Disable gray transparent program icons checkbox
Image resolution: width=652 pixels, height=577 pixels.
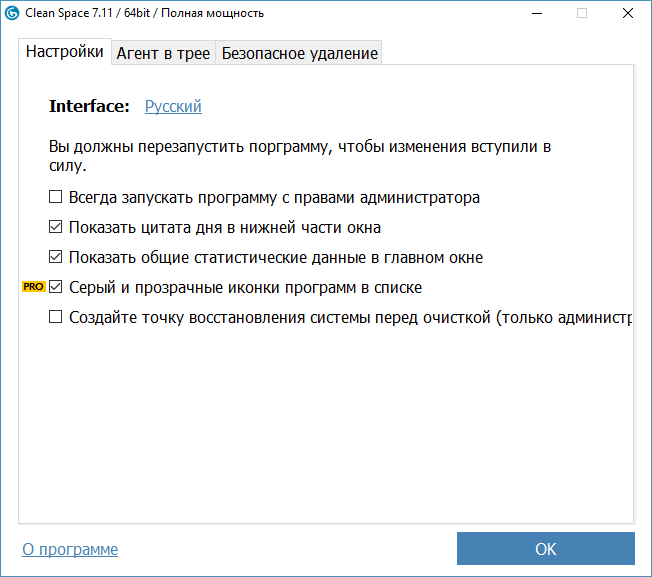point(56,287)
